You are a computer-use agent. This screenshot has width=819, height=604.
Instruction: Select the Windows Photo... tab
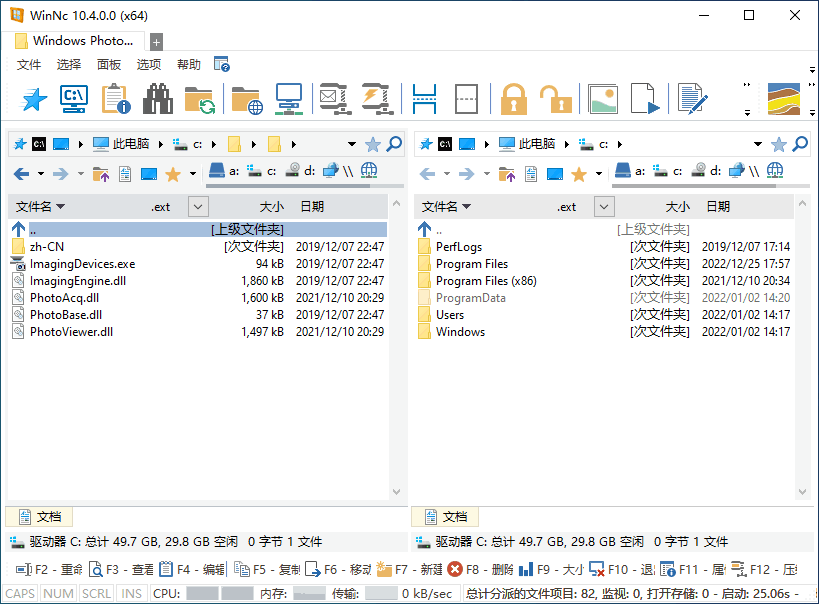coord(74,41)
